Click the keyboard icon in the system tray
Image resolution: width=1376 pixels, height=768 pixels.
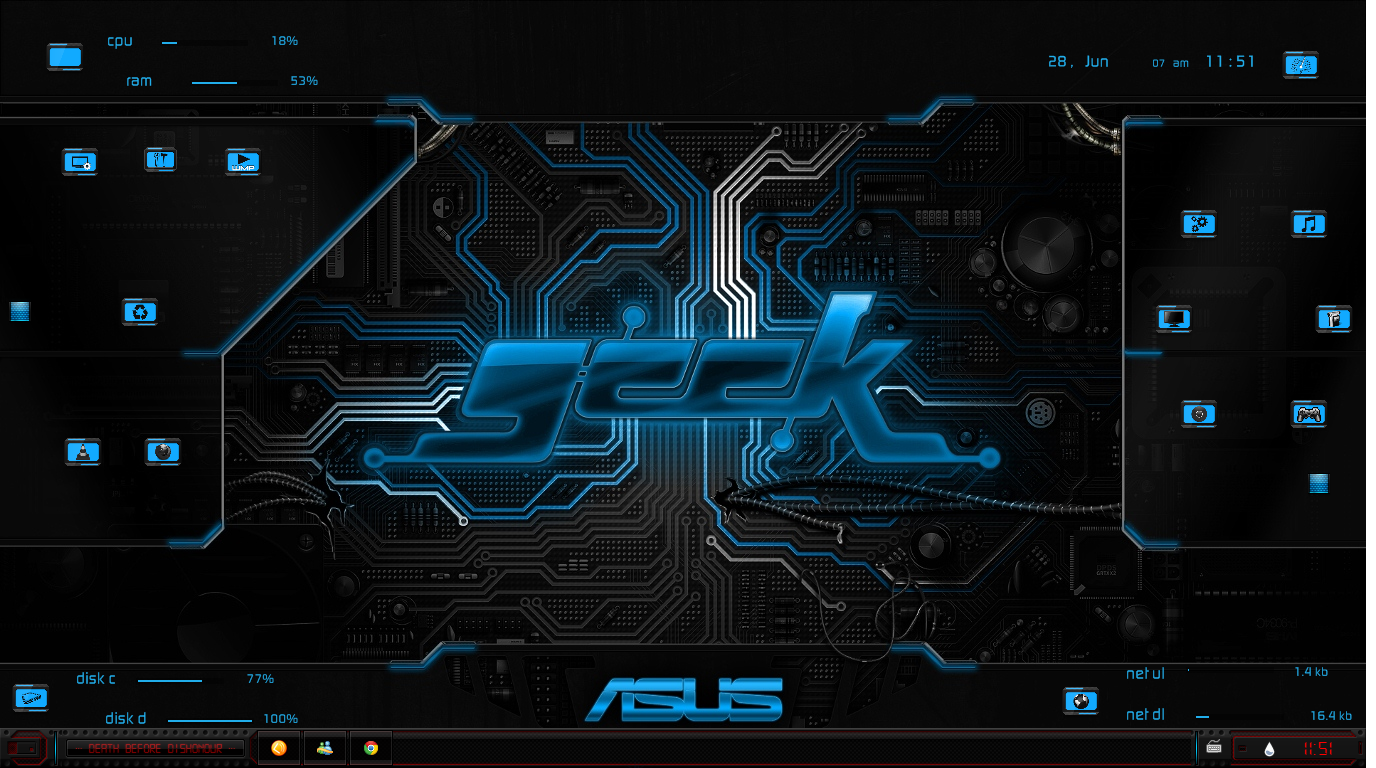point(1213,747)
